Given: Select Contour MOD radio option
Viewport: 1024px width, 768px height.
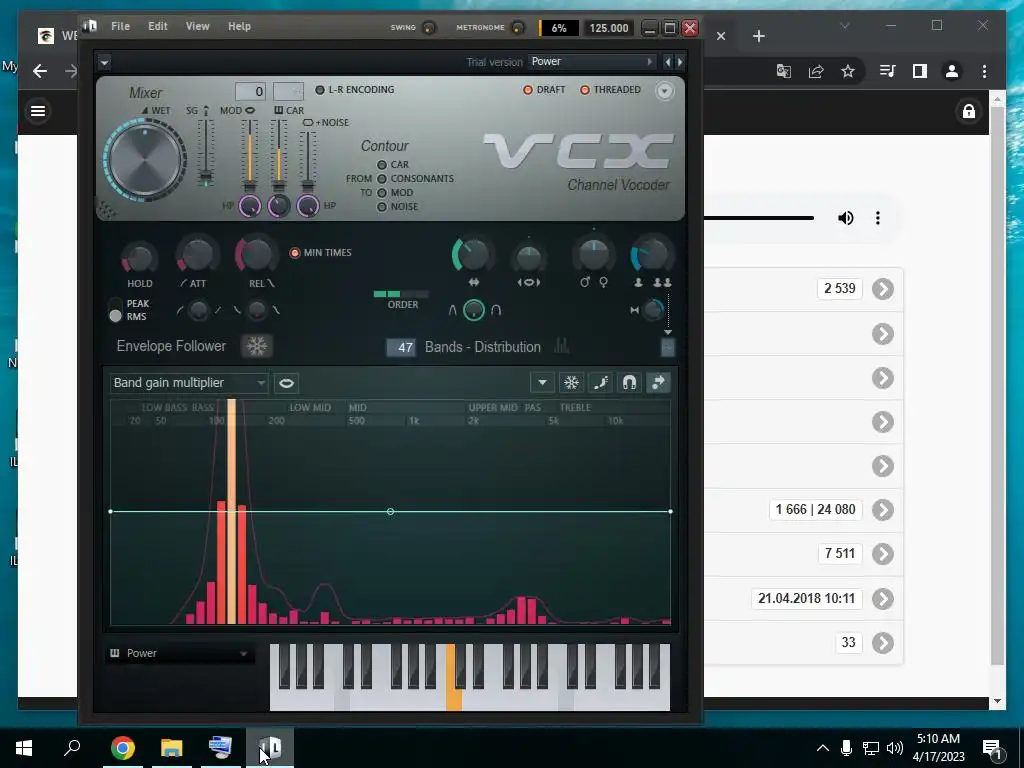Looking at the screenshot, I should [382, 193].
